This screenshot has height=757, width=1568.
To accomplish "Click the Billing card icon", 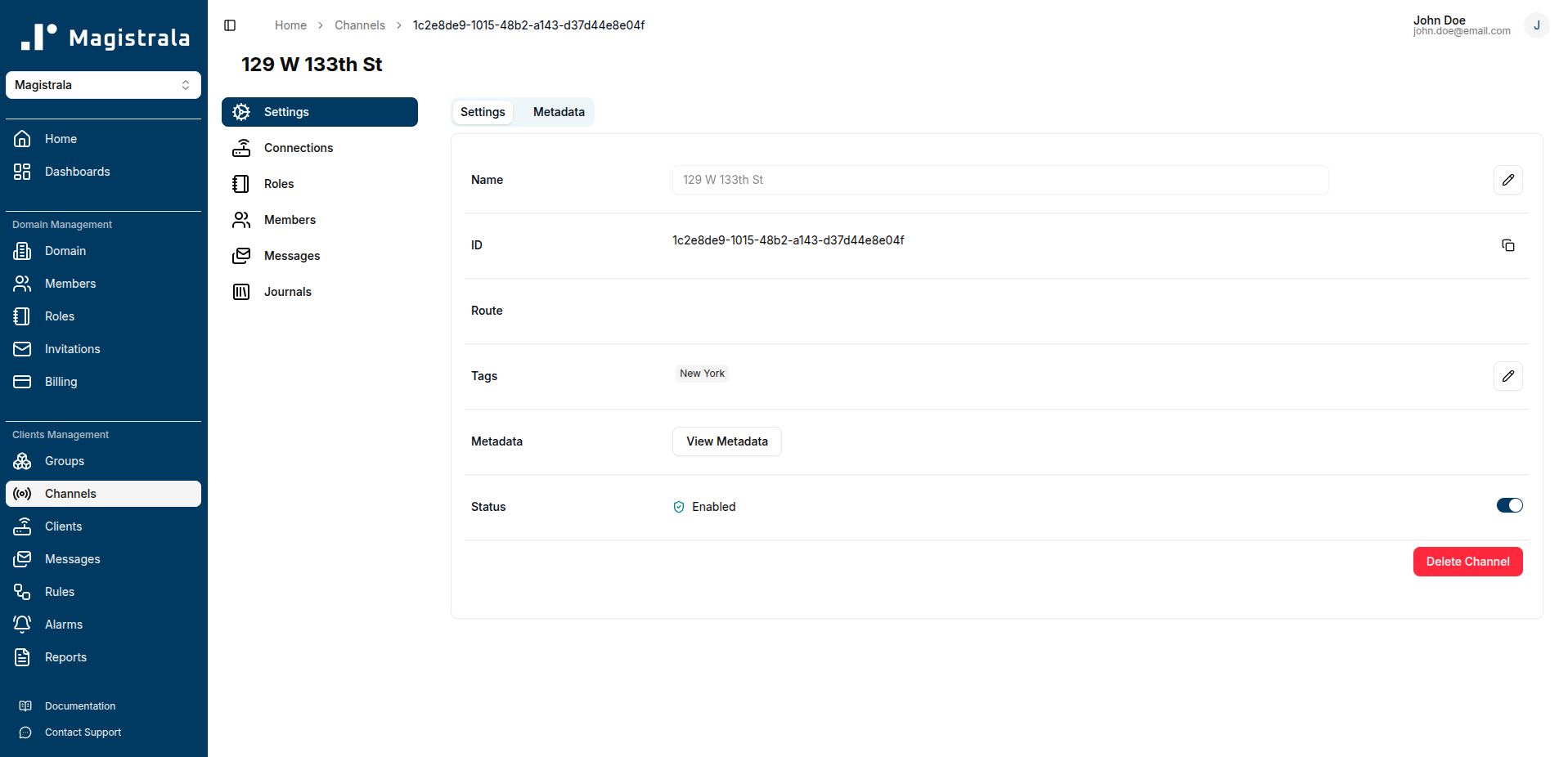I will pyautogui.click(x=22, y=382).
